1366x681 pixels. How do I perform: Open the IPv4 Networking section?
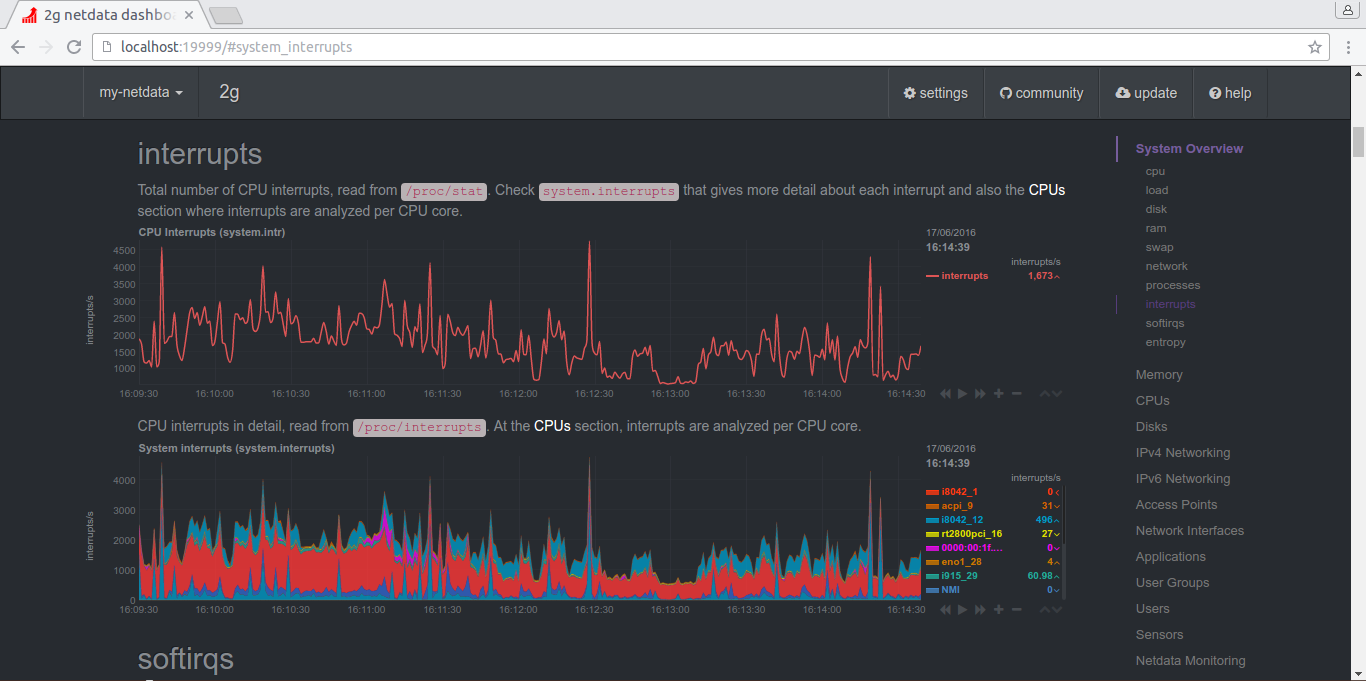point(1183,453)
